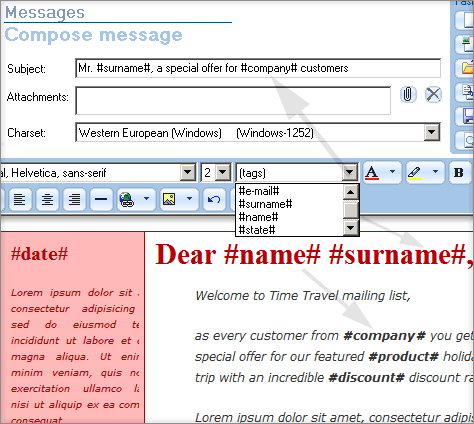The image size is (474, 424).
Task: Open the font color A tool
Action: pos(372,173)
